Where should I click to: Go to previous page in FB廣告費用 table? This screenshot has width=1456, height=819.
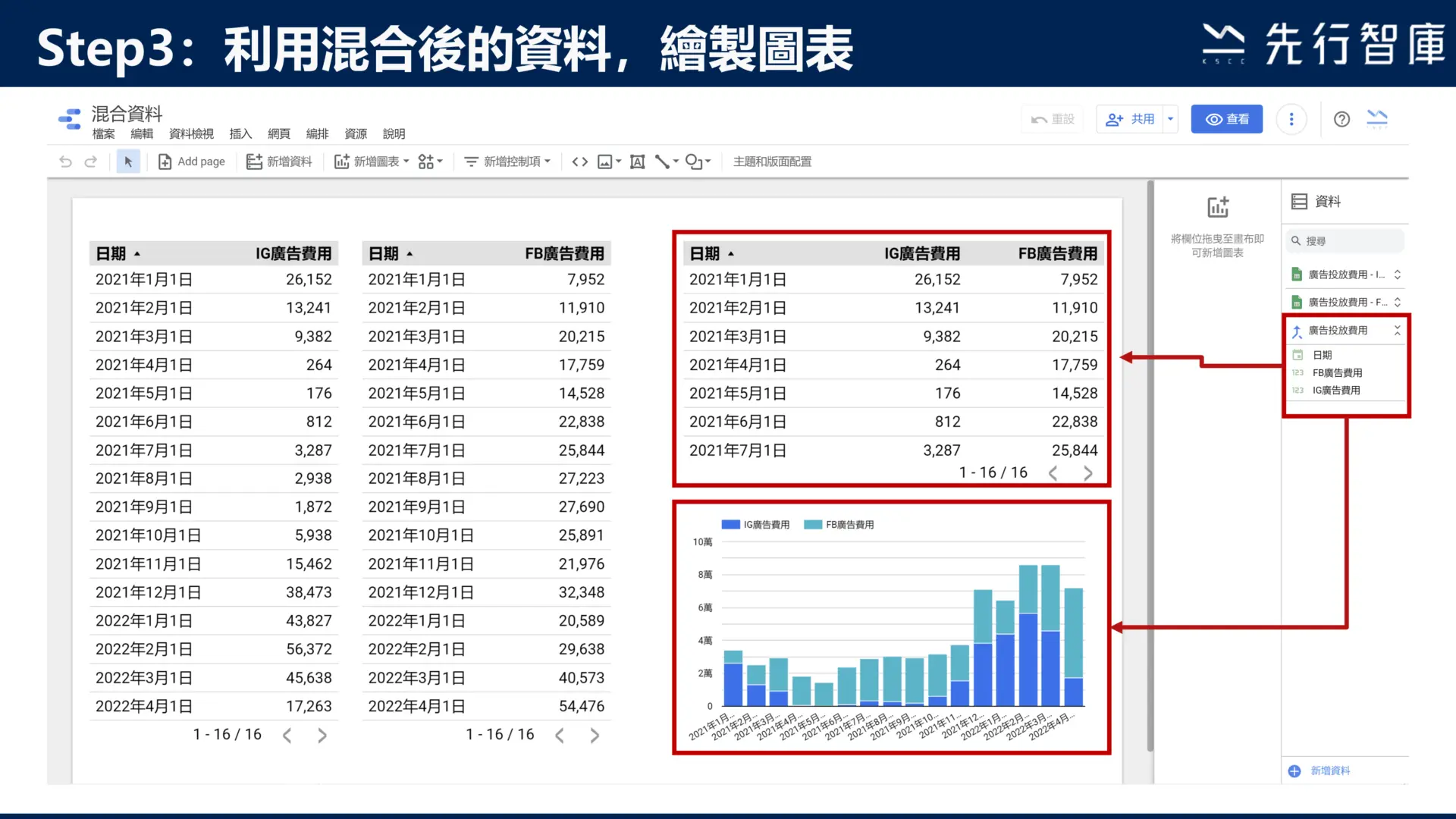coord(560,736)
